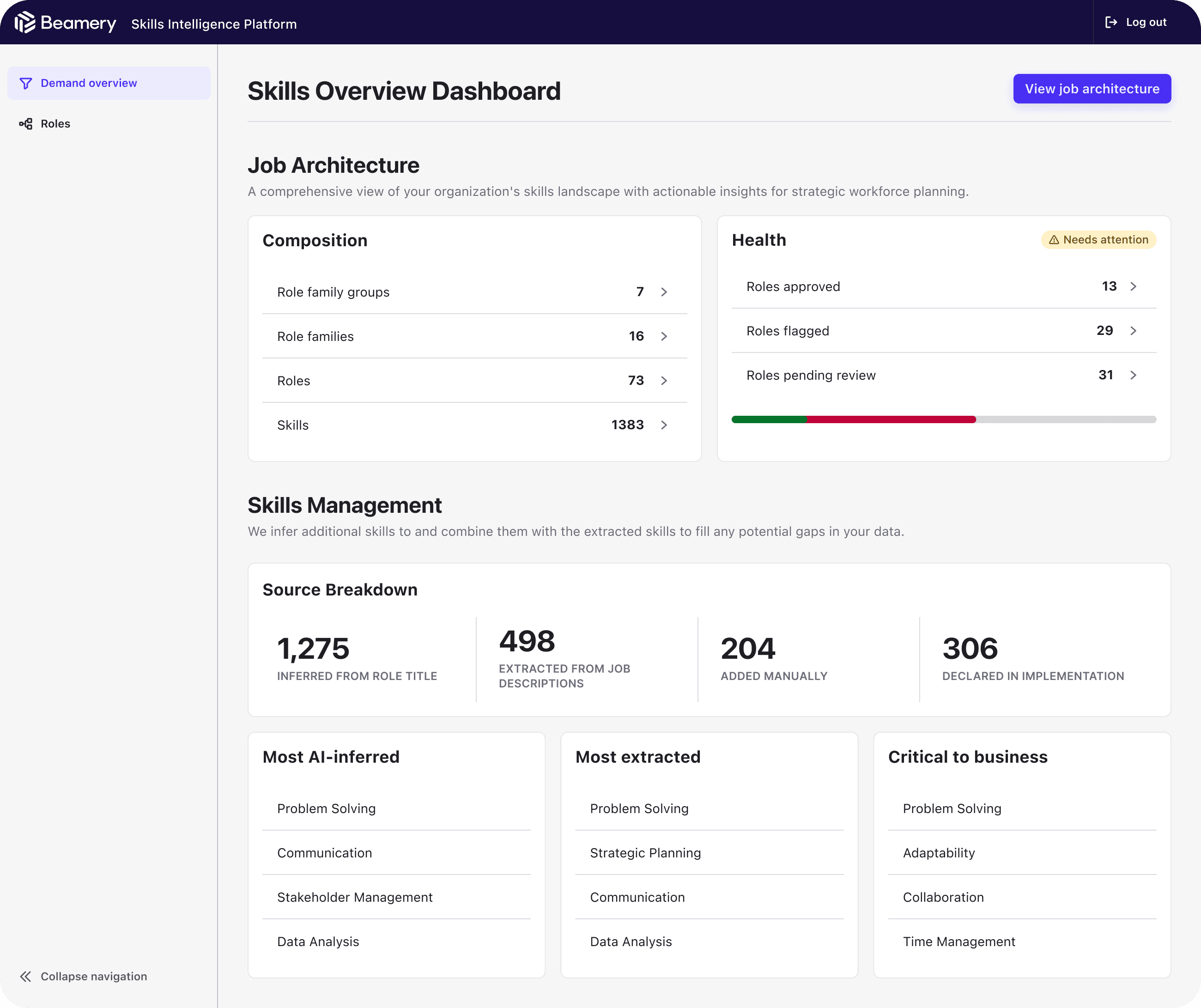This screenshot has height=1008, width=1201.
Task: Select Demand overview in the sidebar
Action: click(x=89, y=84)
